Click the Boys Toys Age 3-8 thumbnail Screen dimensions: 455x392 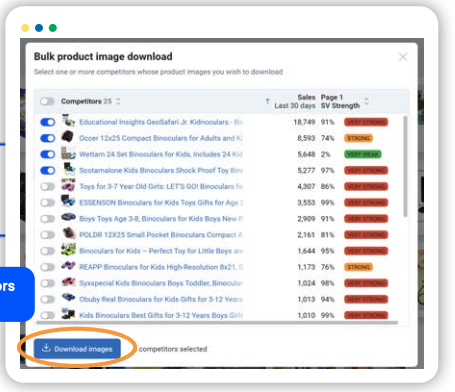pos(68,217)
